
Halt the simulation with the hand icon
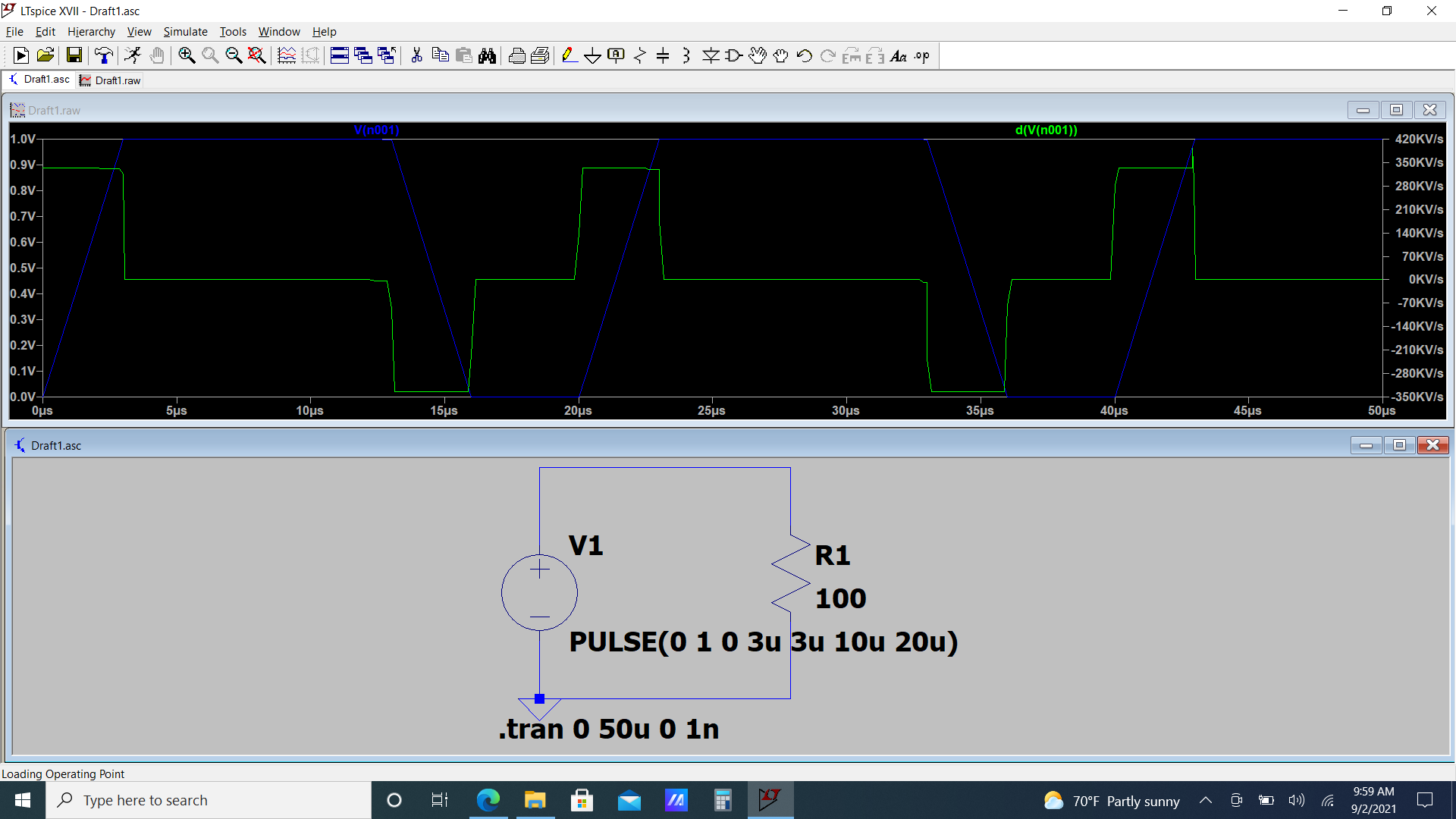157,55
